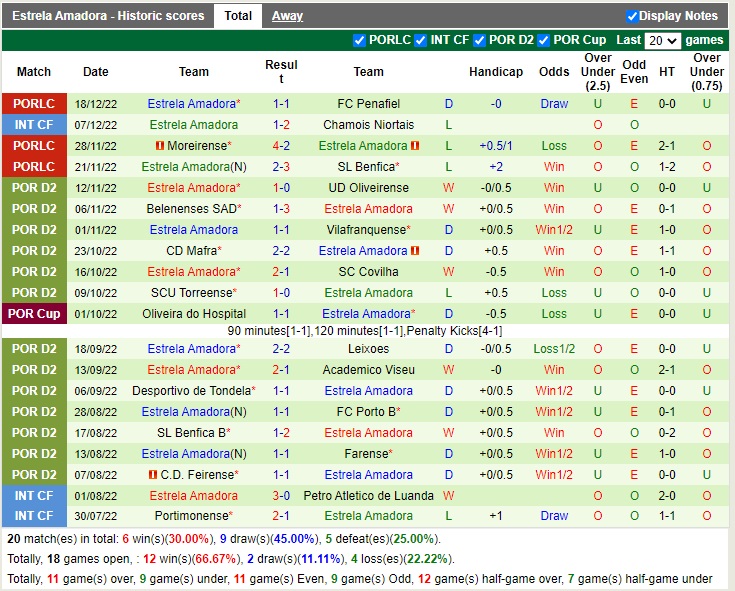Click the +0.5/1 handicap on Moreirense row
The height and width of the screenshot is (591, 735).
(496, 146)
